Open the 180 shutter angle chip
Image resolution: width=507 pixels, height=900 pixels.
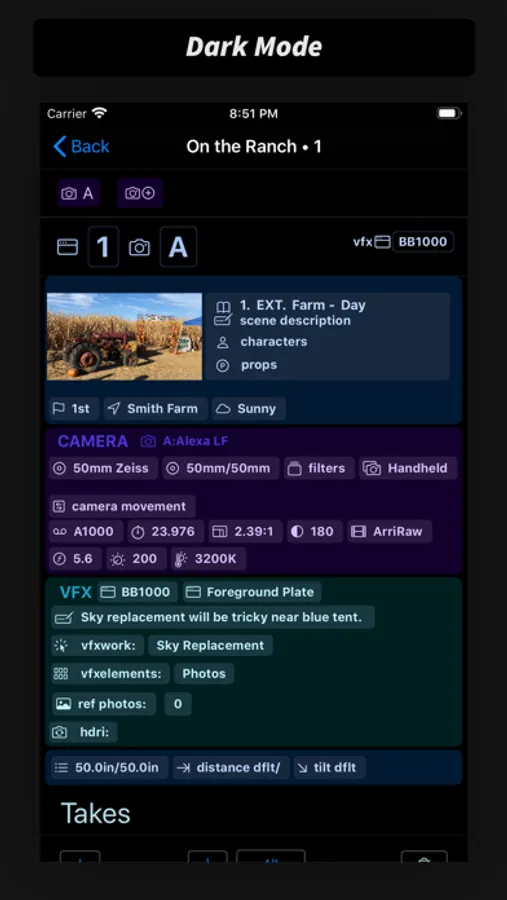pyautogui.click(x=315, y=532)
